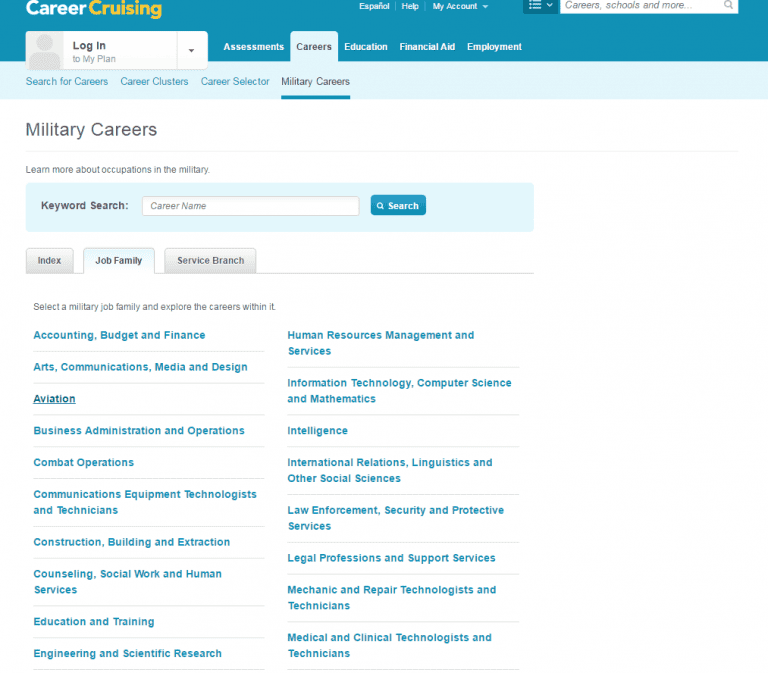Click the Log In to My Plan text
This screenshot has height=673, width=768.
click(x=94, y=52)
